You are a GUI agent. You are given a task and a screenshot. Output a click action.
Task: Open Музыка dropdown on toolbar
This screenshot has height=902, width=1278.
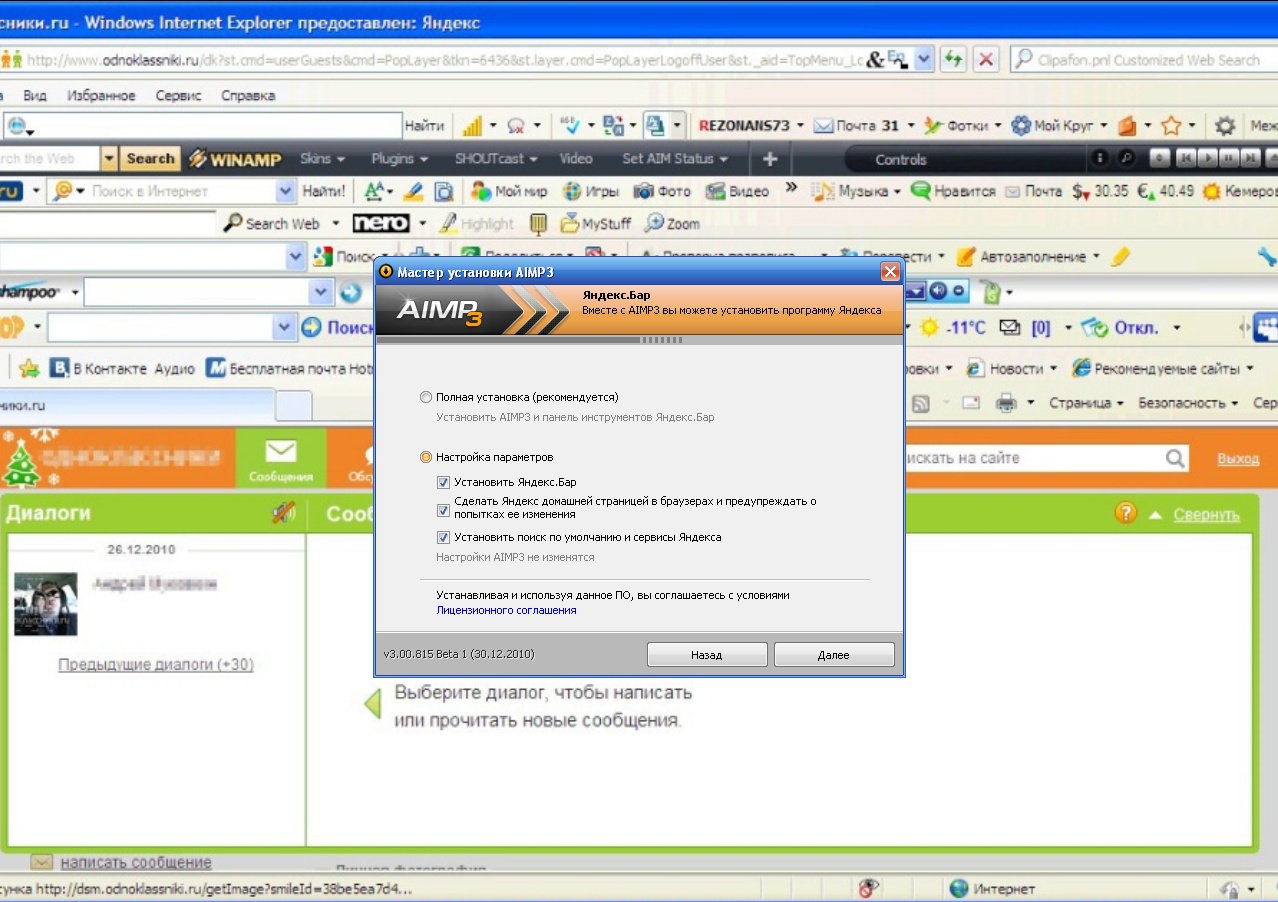(857, 191)
